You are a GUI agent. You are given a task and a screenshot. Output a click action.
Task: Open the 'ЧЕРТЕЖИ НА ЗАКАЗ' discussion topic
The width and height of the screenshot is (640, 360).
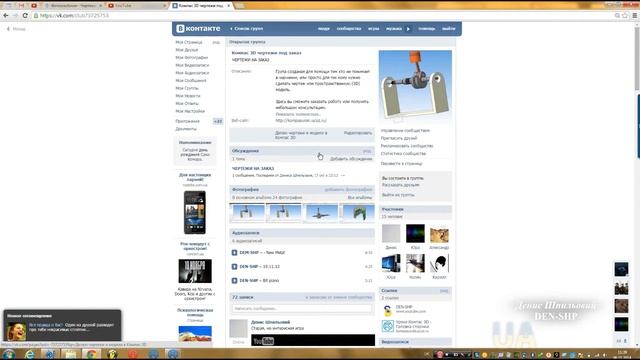(x=253, y=168)
